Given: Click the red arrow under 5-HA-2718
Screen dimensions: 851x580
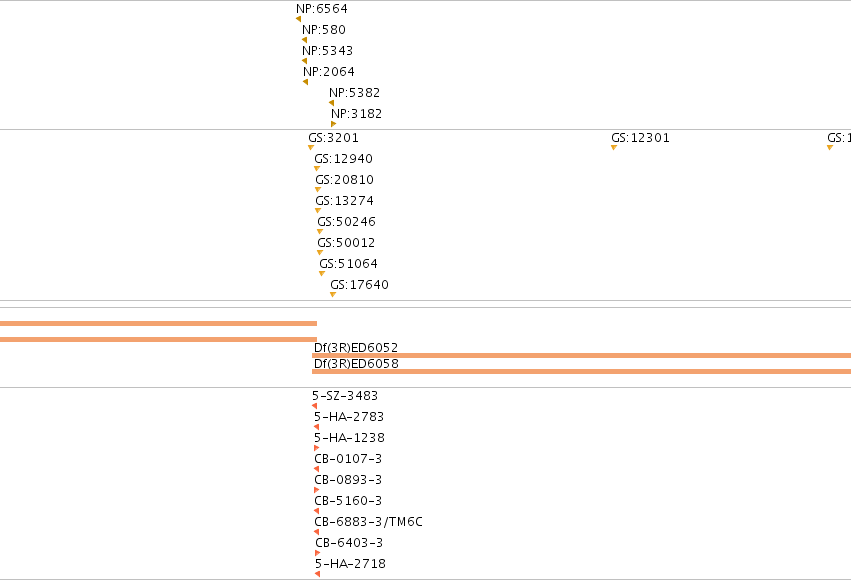Looking at the screenshot, I should click(317, 574).
